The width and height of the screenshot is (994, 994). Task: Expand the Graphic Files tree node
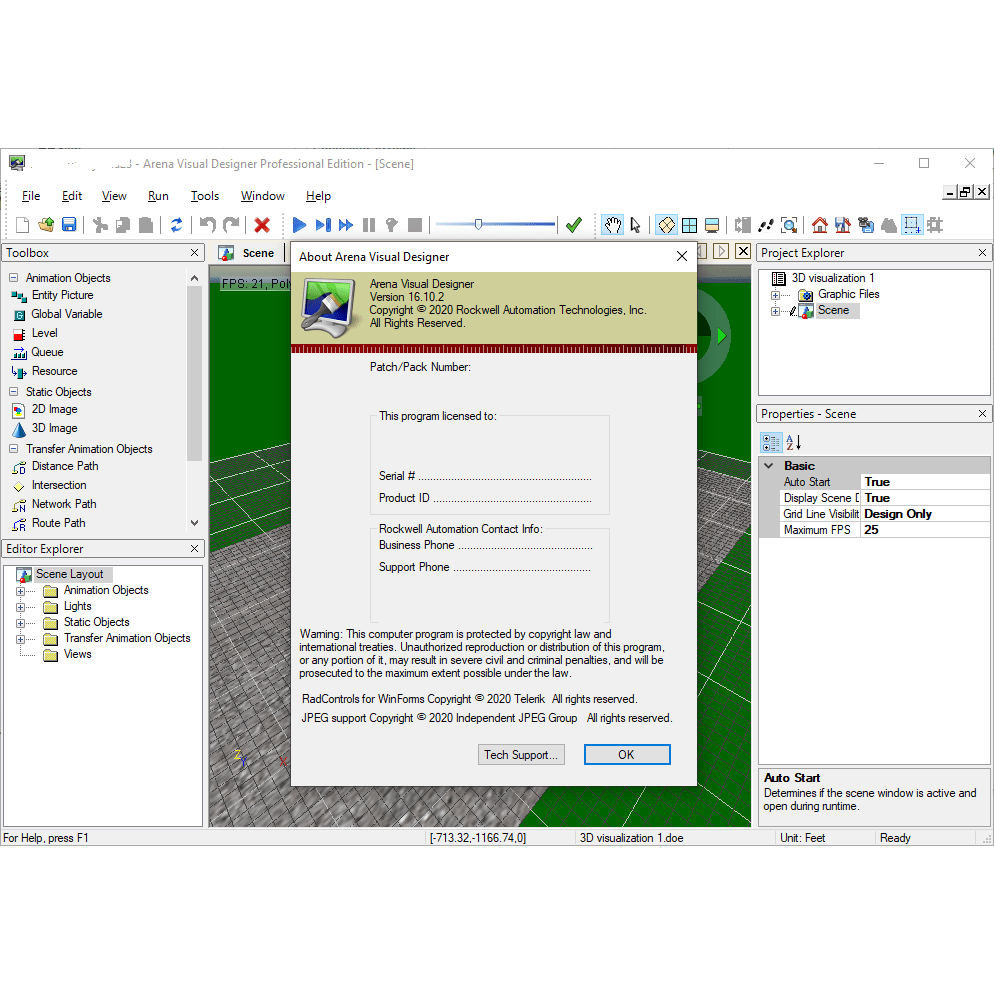(775, 295)
